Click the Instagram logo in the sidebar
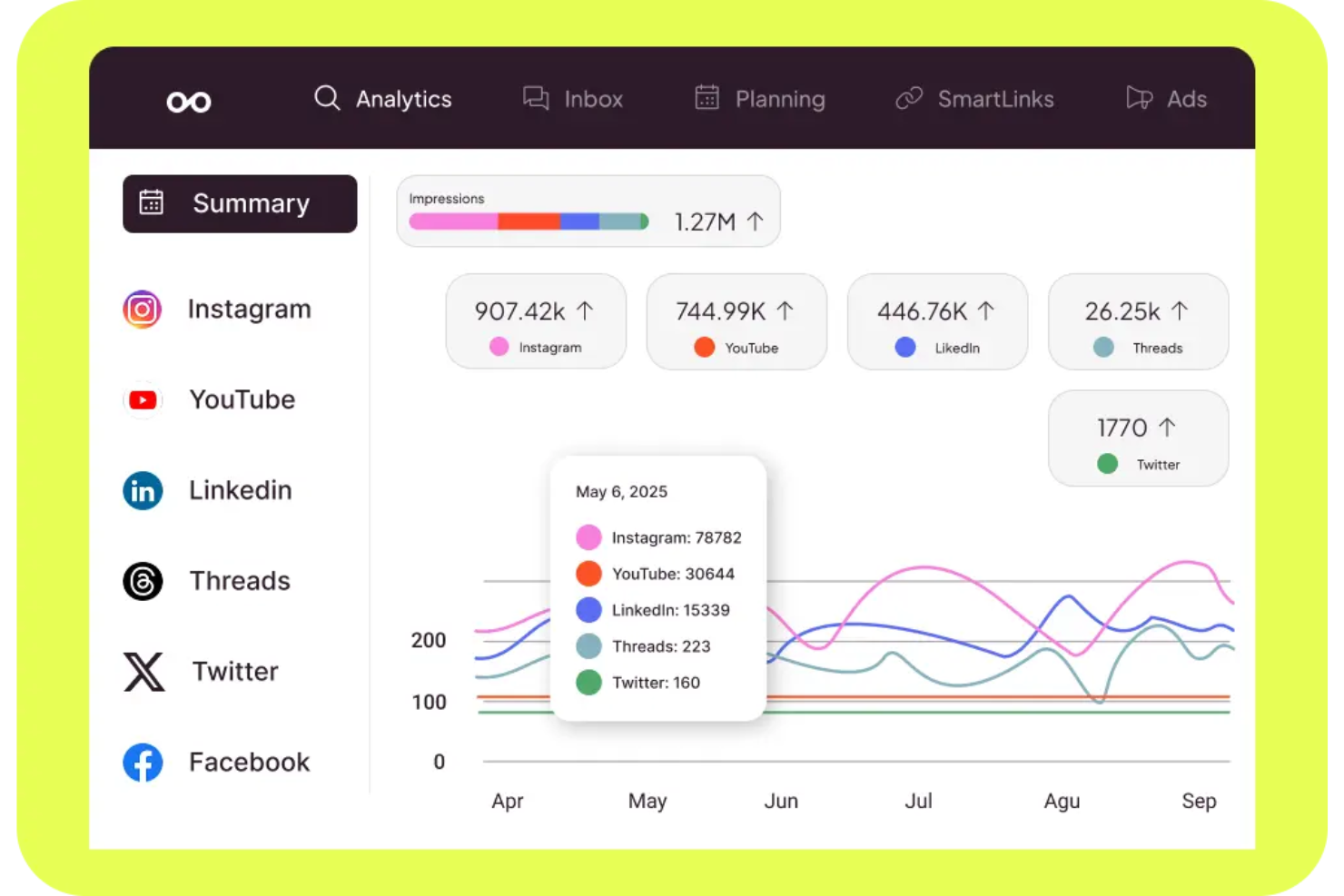 (x=143, y=310)
